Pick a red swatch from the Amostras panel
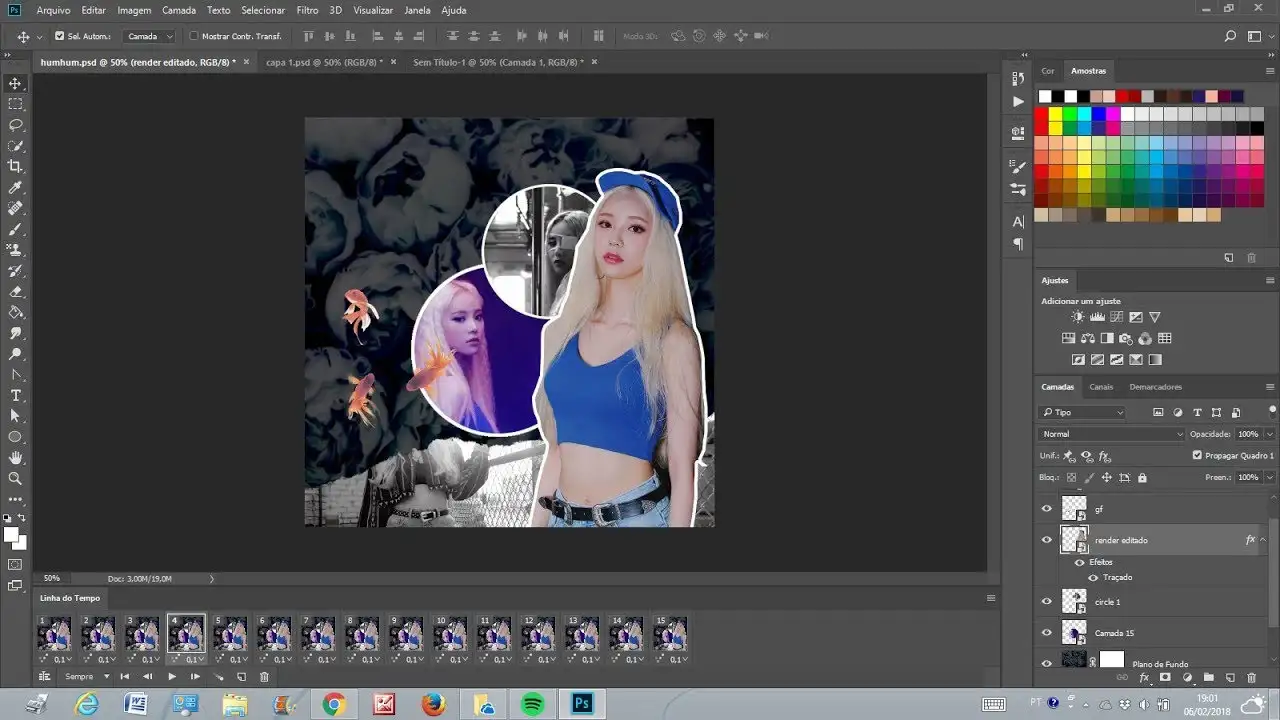The width and height of the screenshot is (1280, 720). [x=1043, y=115]
